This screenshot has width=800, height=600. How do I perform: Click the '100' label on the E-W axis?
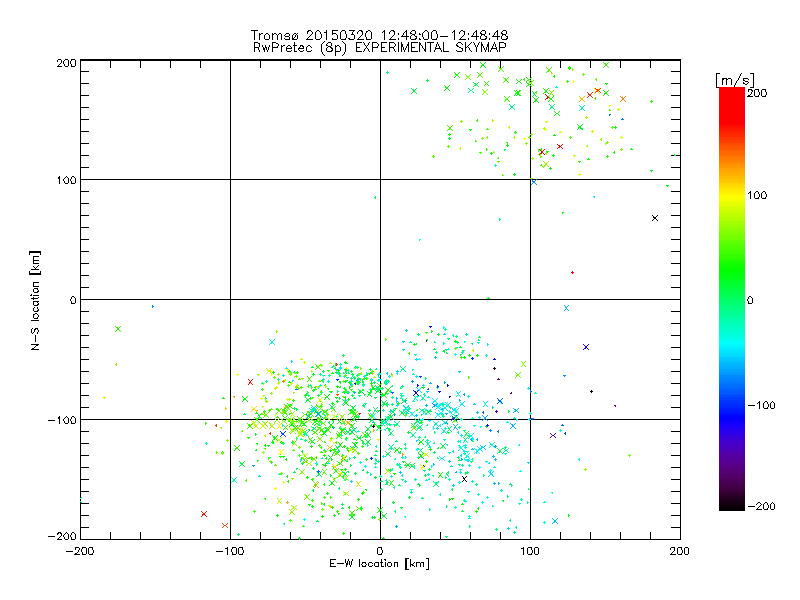(x=530, y=551)
